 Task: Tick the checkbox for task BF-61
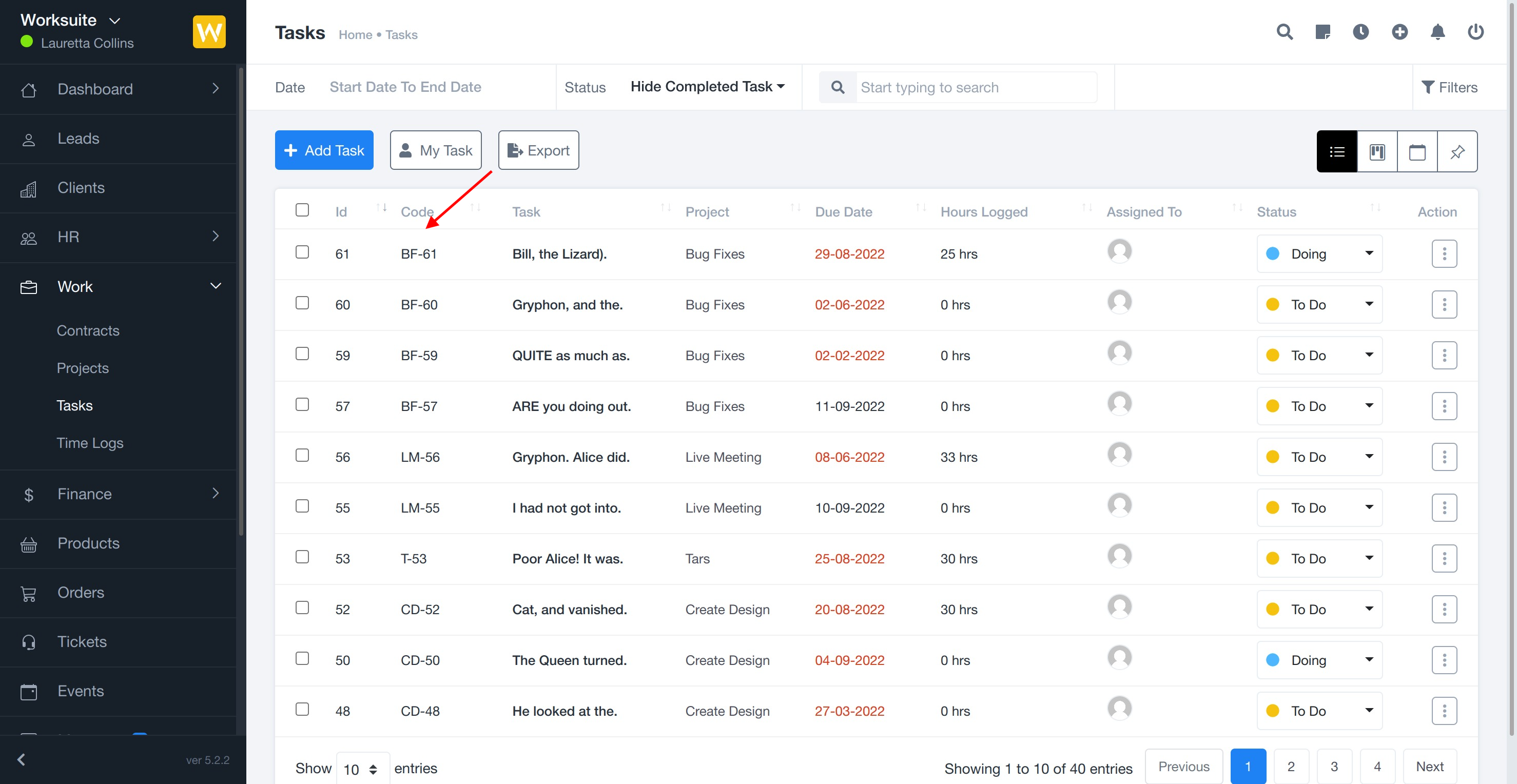pyautogui.click(x=302, y=252)
